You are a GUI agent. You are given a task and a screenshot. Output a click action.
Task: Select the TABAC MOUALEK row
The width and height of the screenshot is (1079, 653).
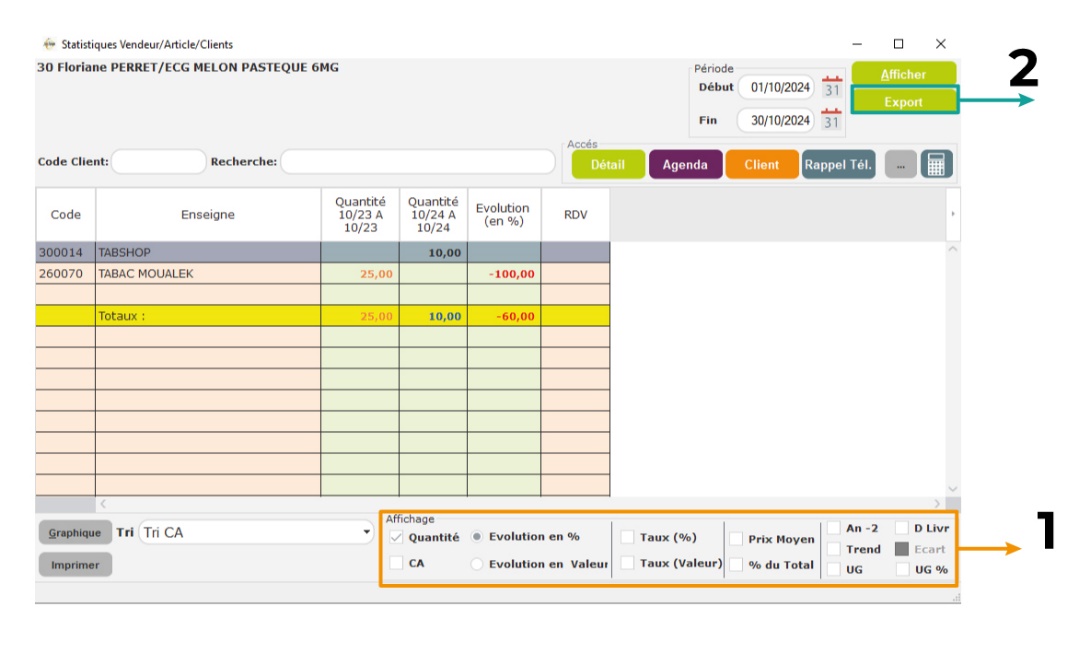point(323,274)
